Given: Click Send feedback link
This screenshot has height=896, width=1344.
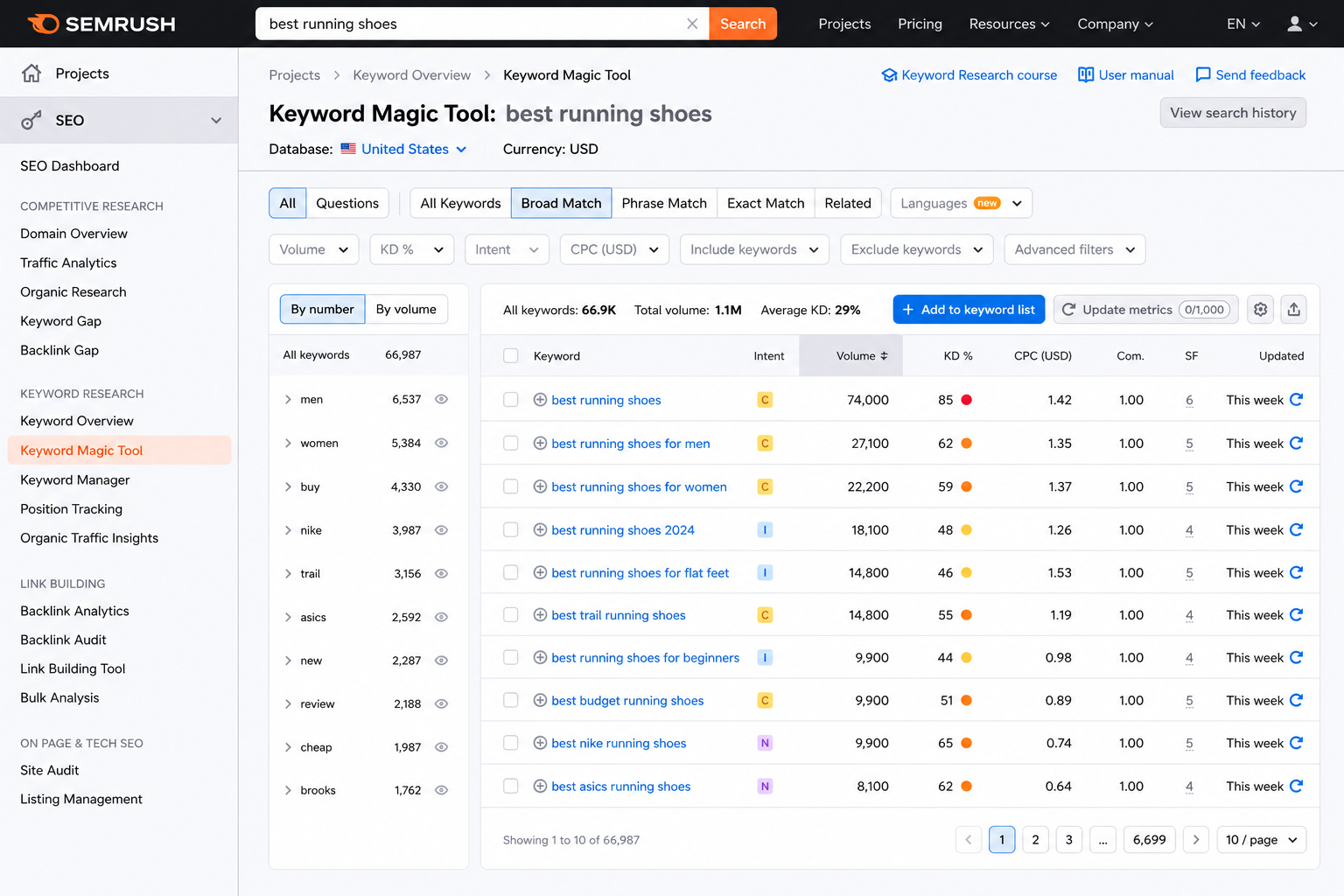Looking at the screenshot, I should tap(1250, 75).
